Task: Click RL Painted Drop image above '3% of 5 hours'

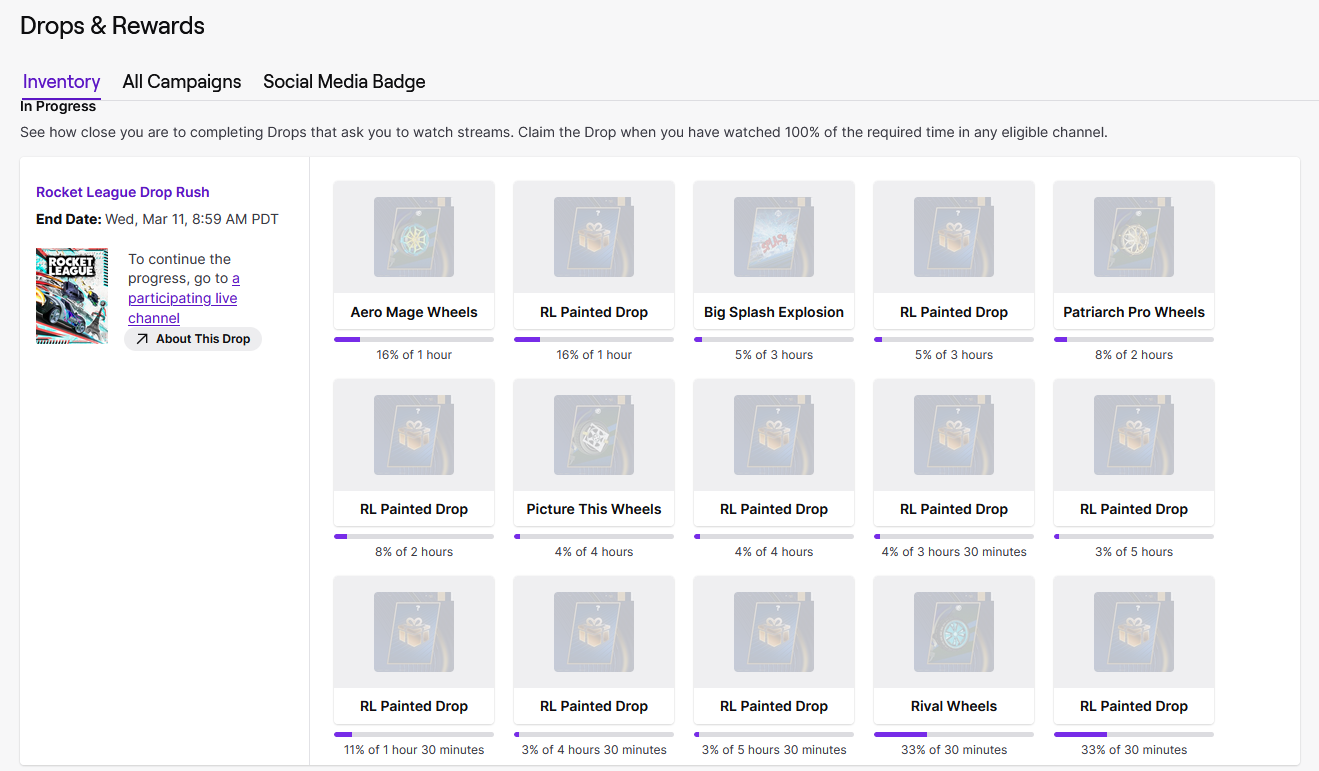Action: pos(1134,434)
